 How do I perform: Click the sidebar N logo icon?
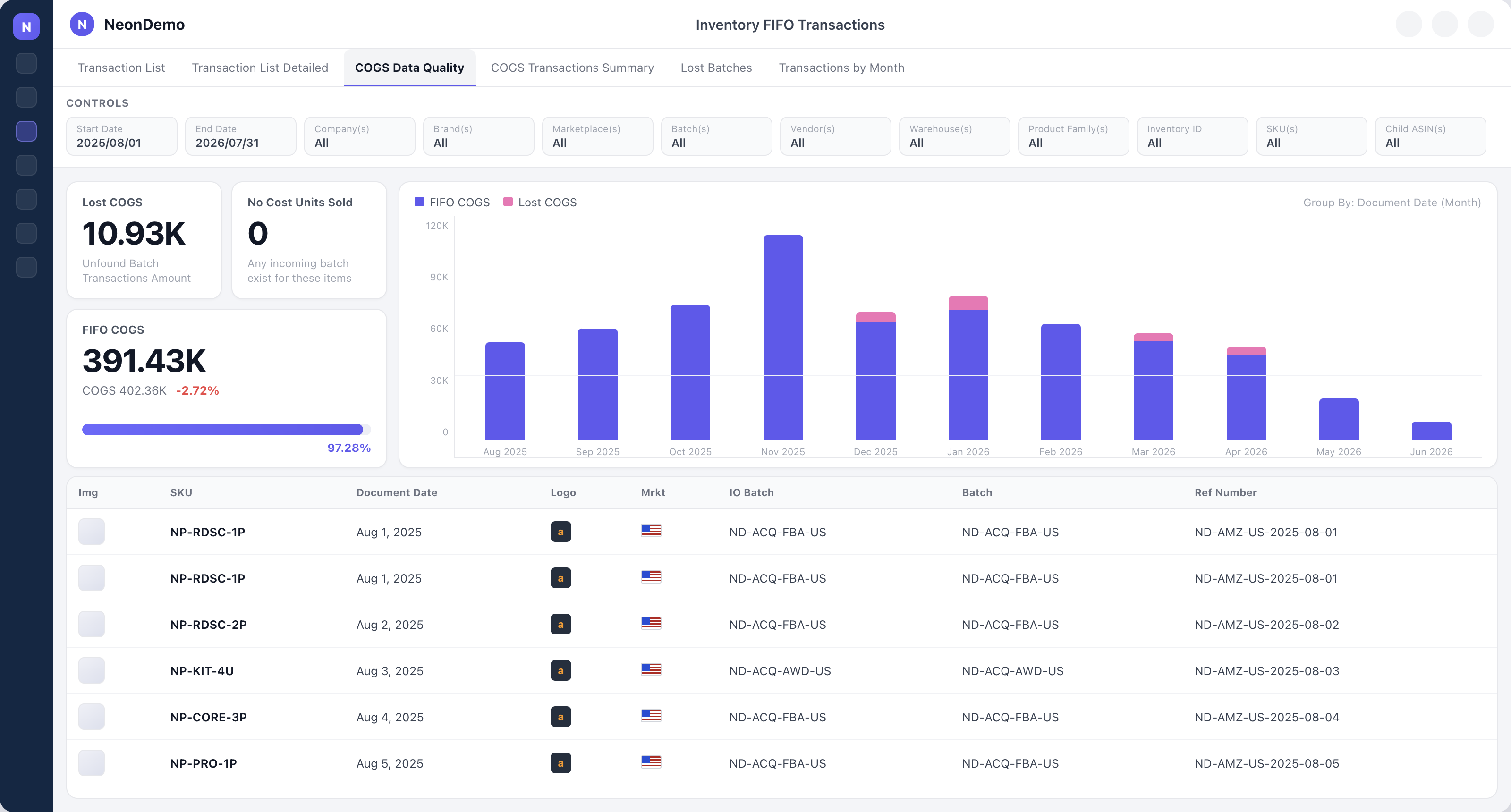26,26
